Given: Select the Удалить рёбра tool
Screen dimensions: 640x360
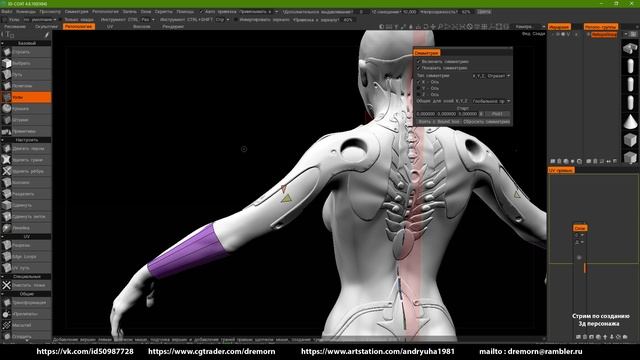Looking at the screenshot, I should click(x=26, y=171).
